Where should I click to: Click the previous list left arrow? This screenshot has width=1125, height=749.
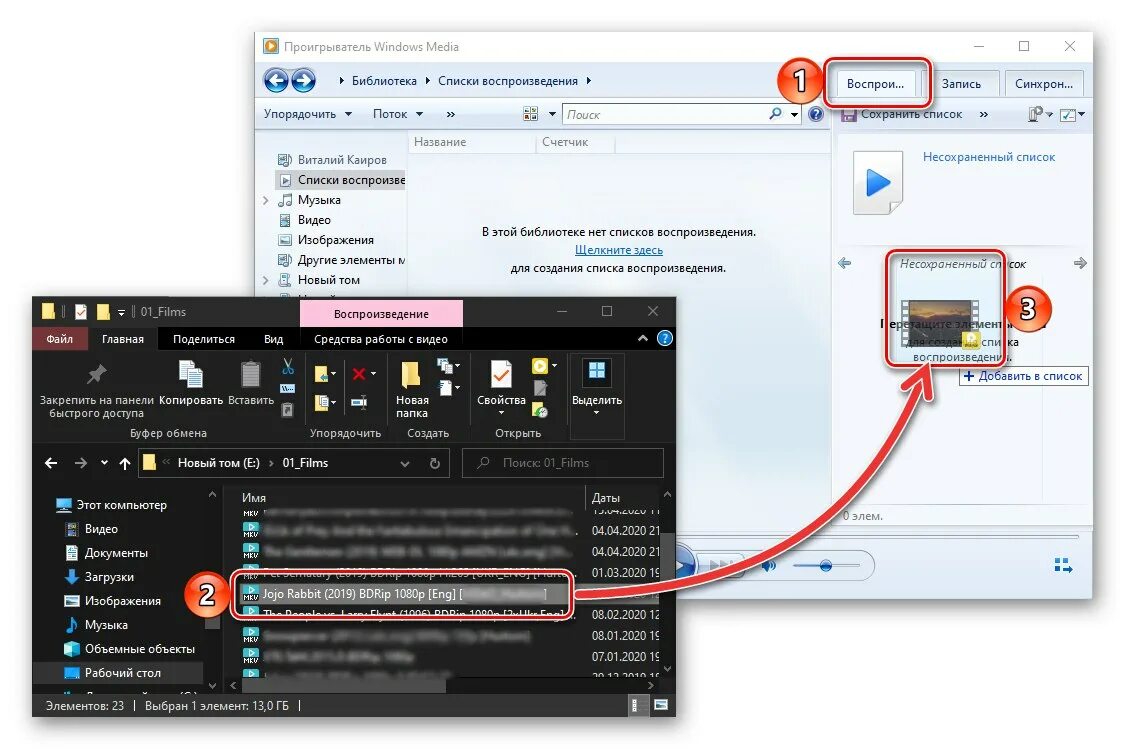coord(845,263)
